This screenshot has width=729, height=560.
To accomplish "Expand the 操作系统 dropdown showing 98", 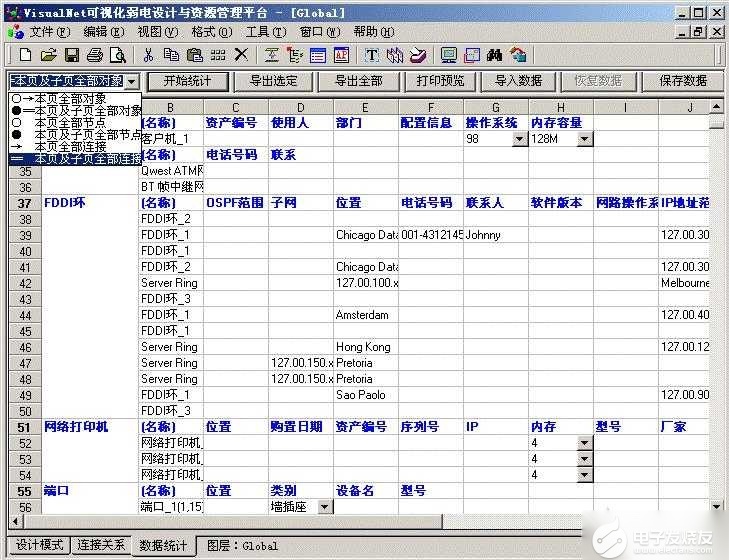I will 519,139.
